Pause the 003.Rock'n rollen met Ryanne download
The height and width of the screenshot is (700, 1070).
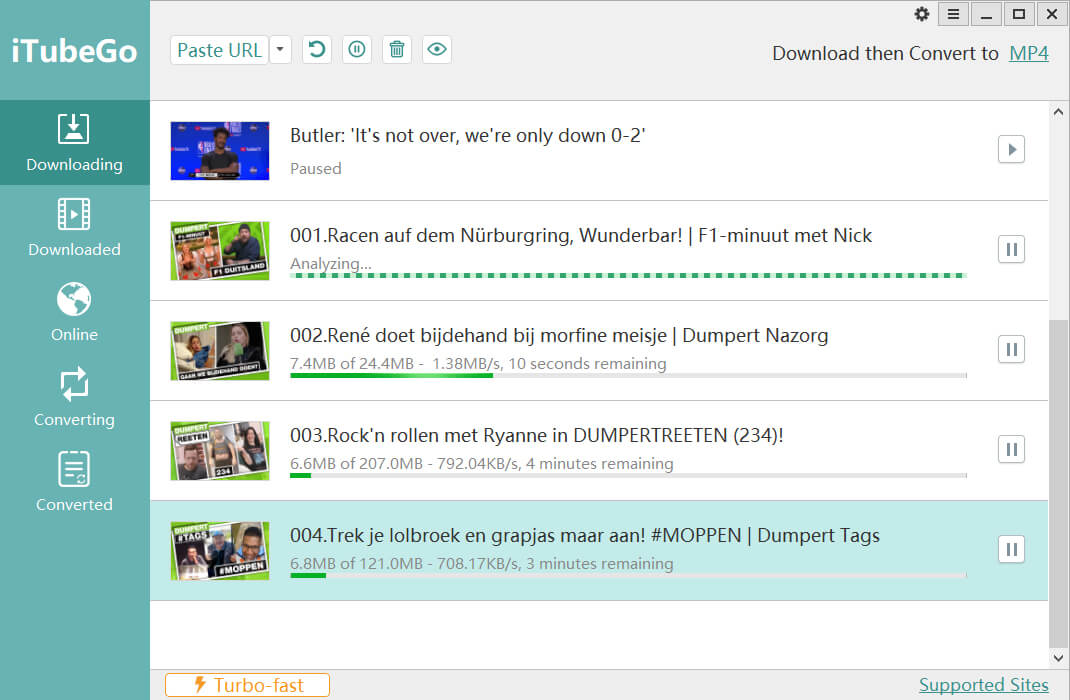tap(1011, 450)
